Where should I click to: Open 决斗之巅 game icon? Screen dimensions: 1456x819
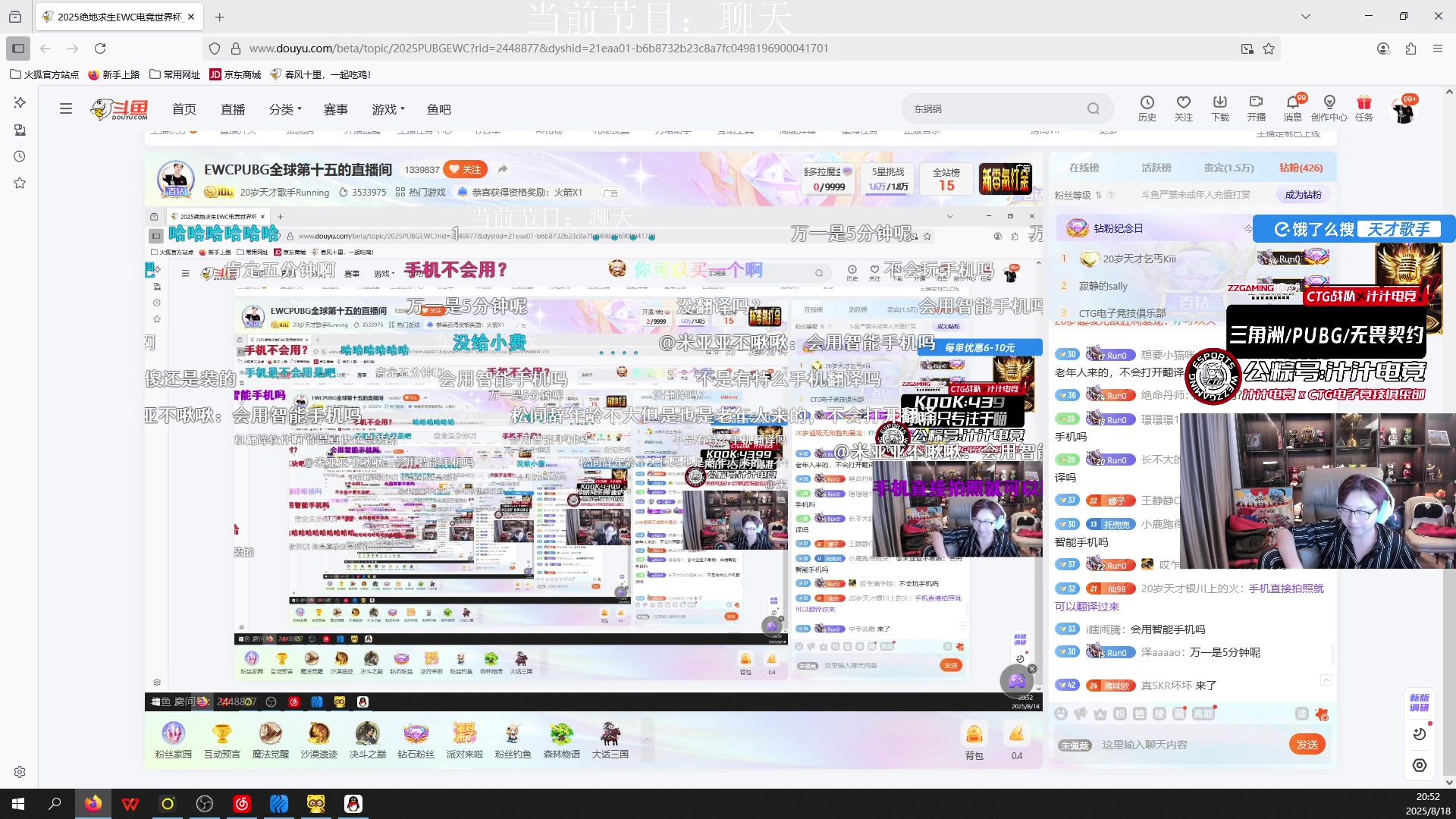[368, 739]
